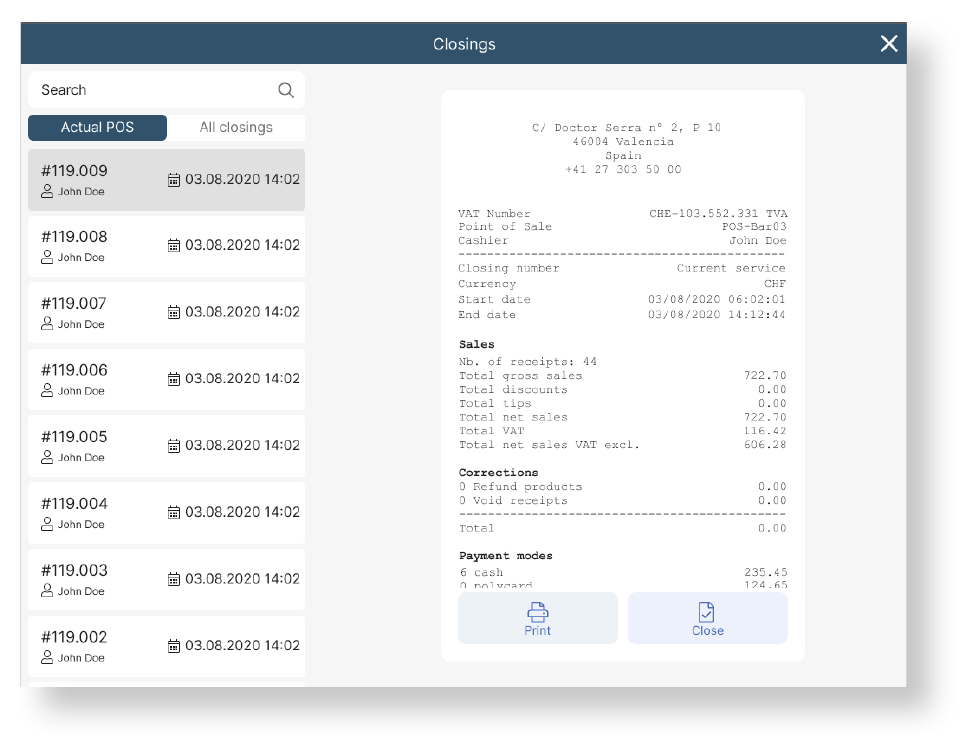
Task: Select closing #119.008
Action: [x=166, y=246]
